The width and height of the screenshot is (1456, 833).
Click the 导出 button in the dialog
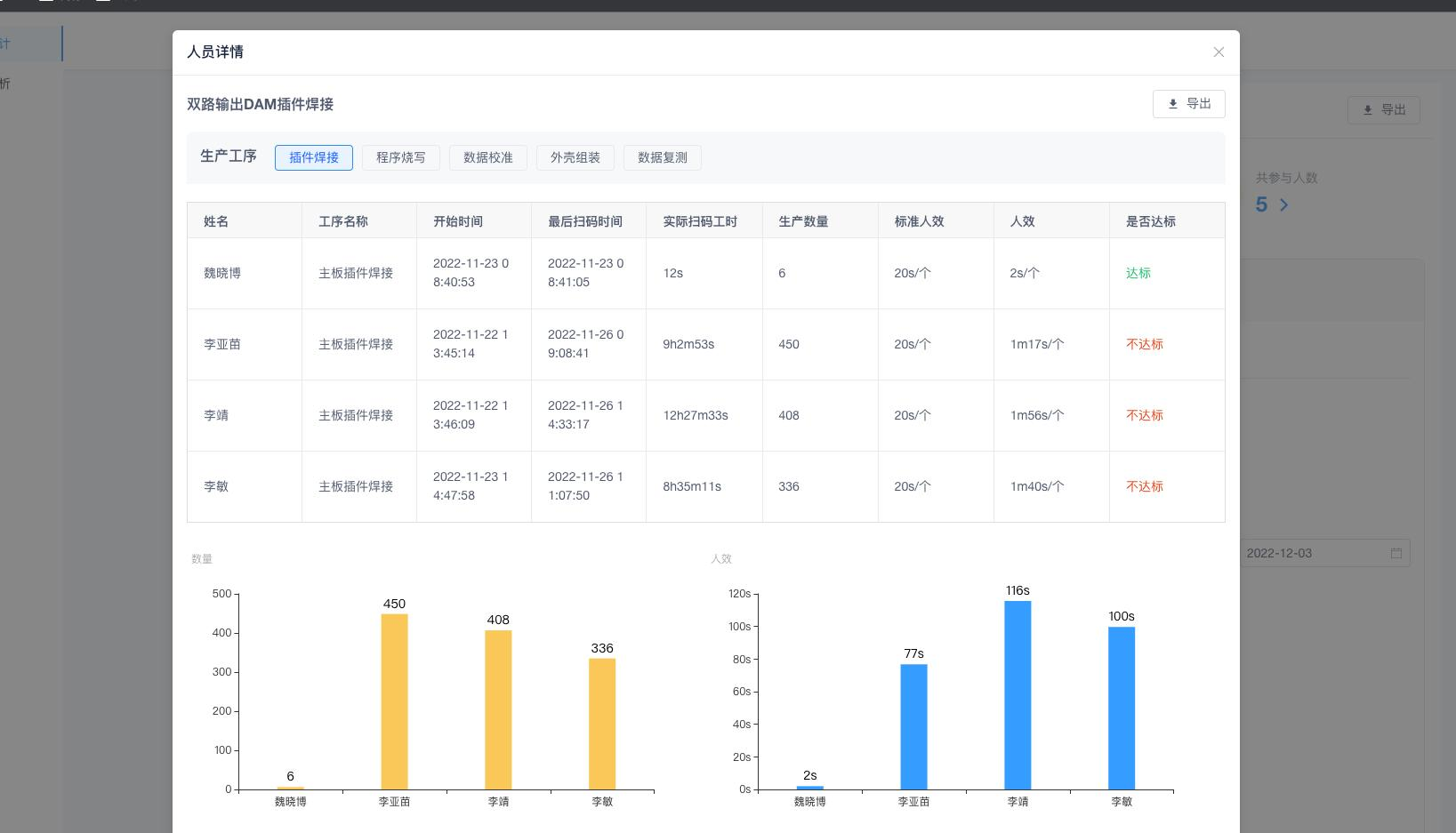(1188, 104)
